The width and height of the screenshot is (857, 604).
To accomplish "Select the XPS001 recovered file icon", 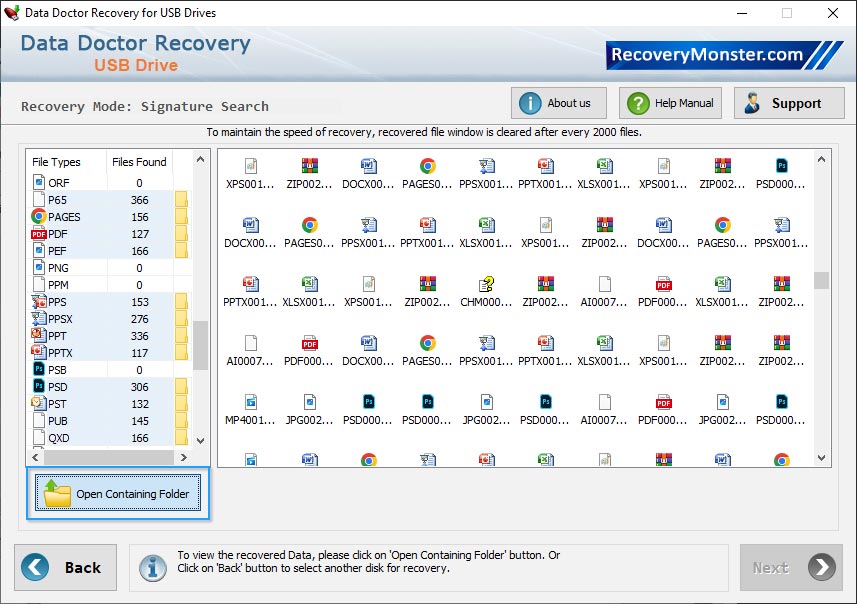I will tap(247, 169).
